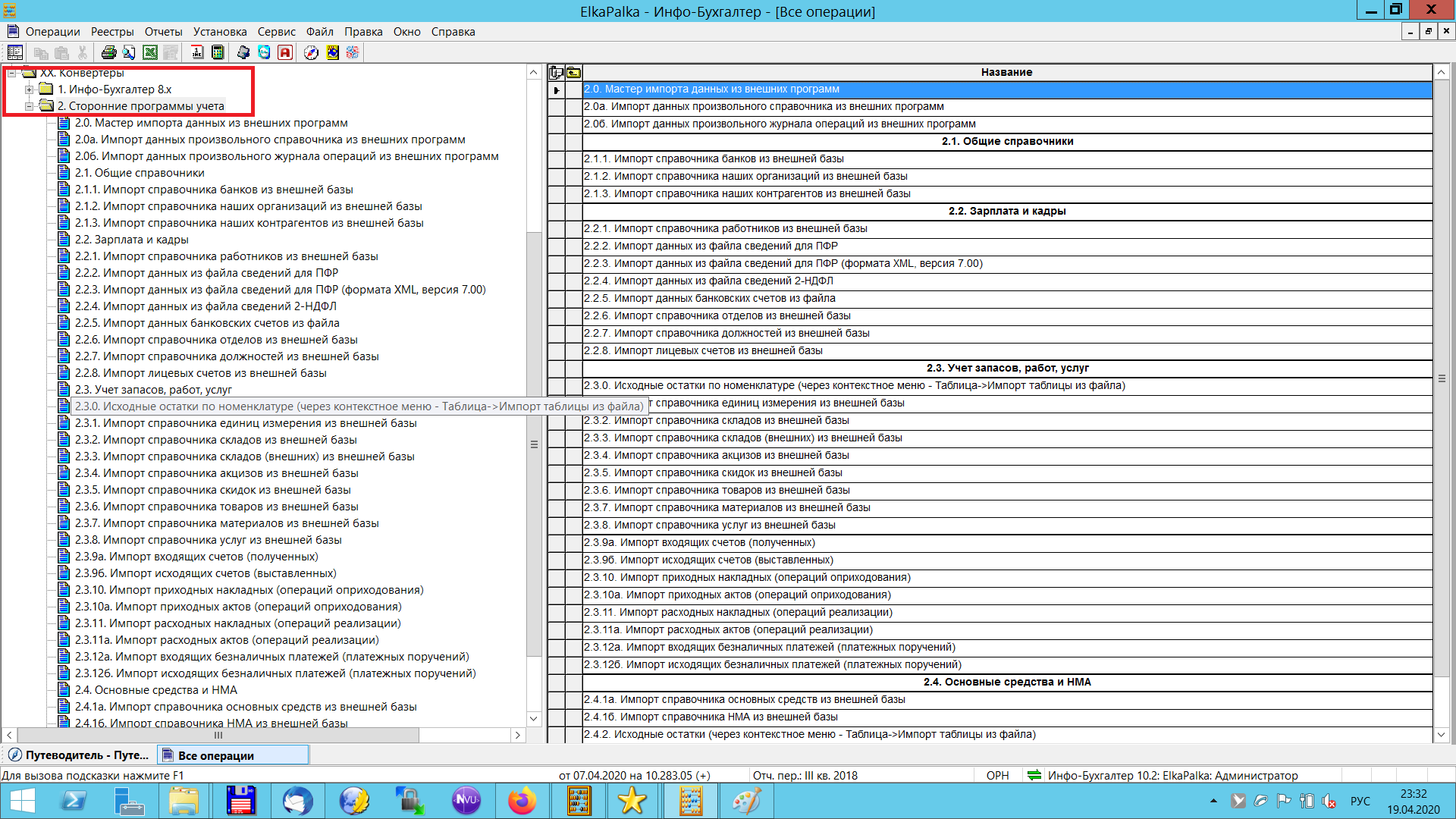
Task: Select table row 2.4.1б. Импорт справочника НМА
Action: coord(1007,717)
